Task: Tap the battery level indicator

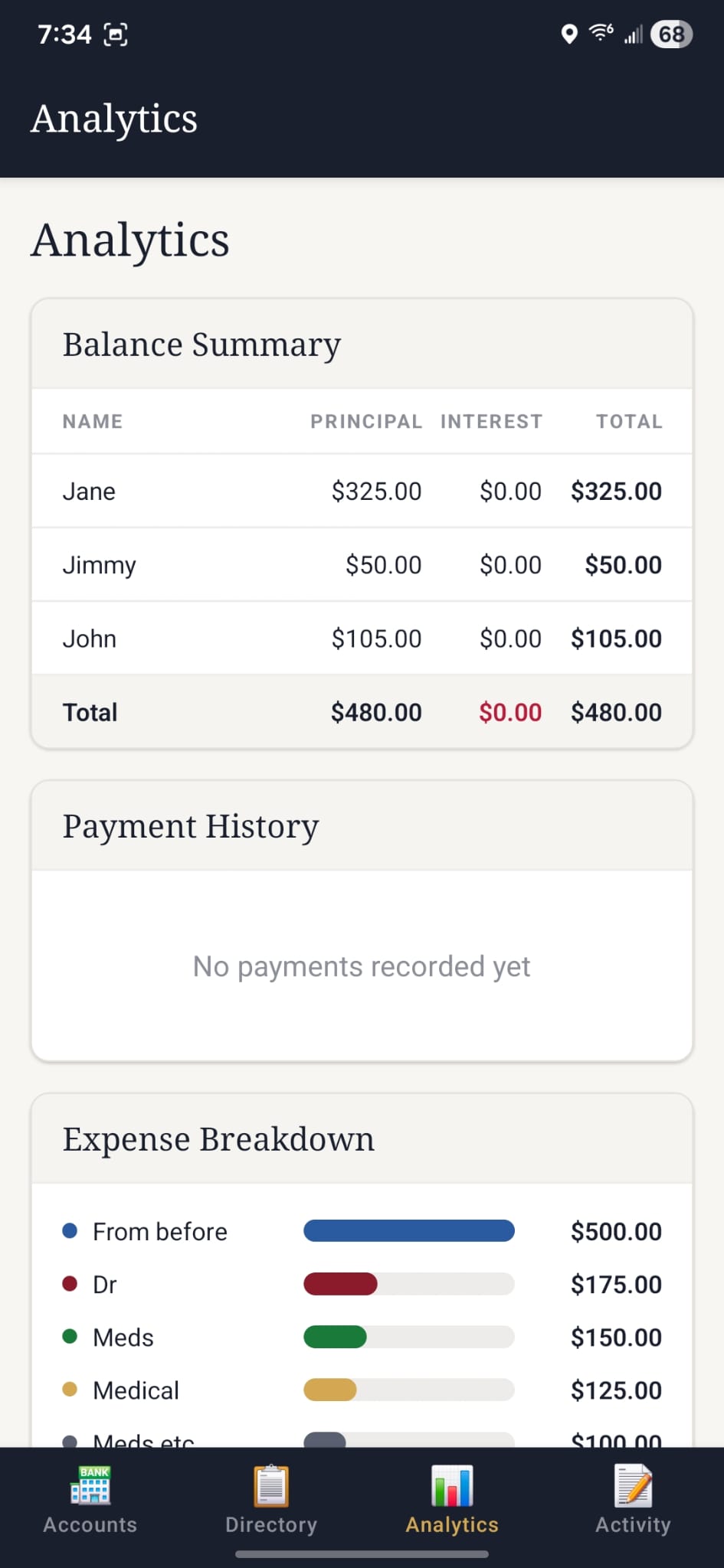Action: (x=671, y=34)
